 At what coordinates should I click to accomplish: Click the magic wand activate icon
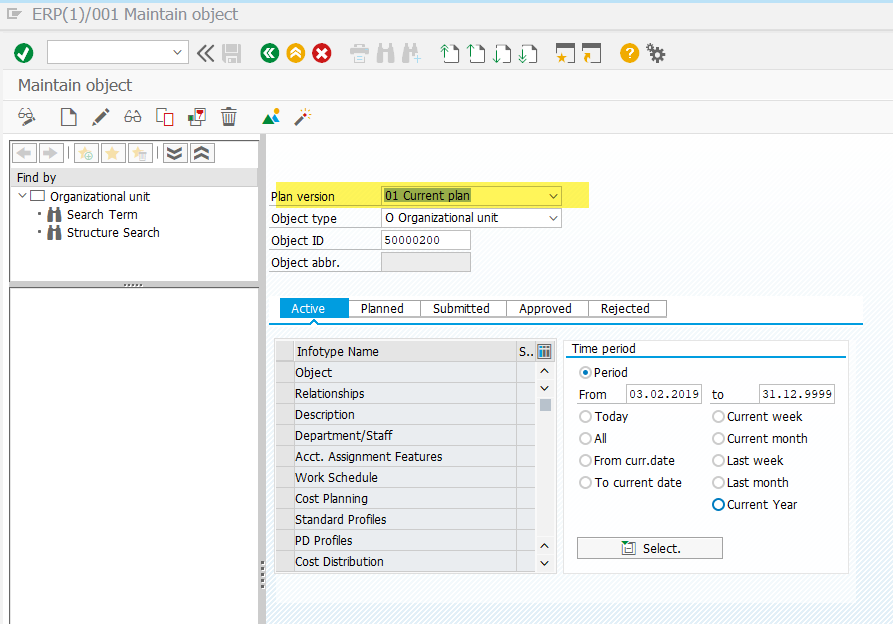coord(302,117)
